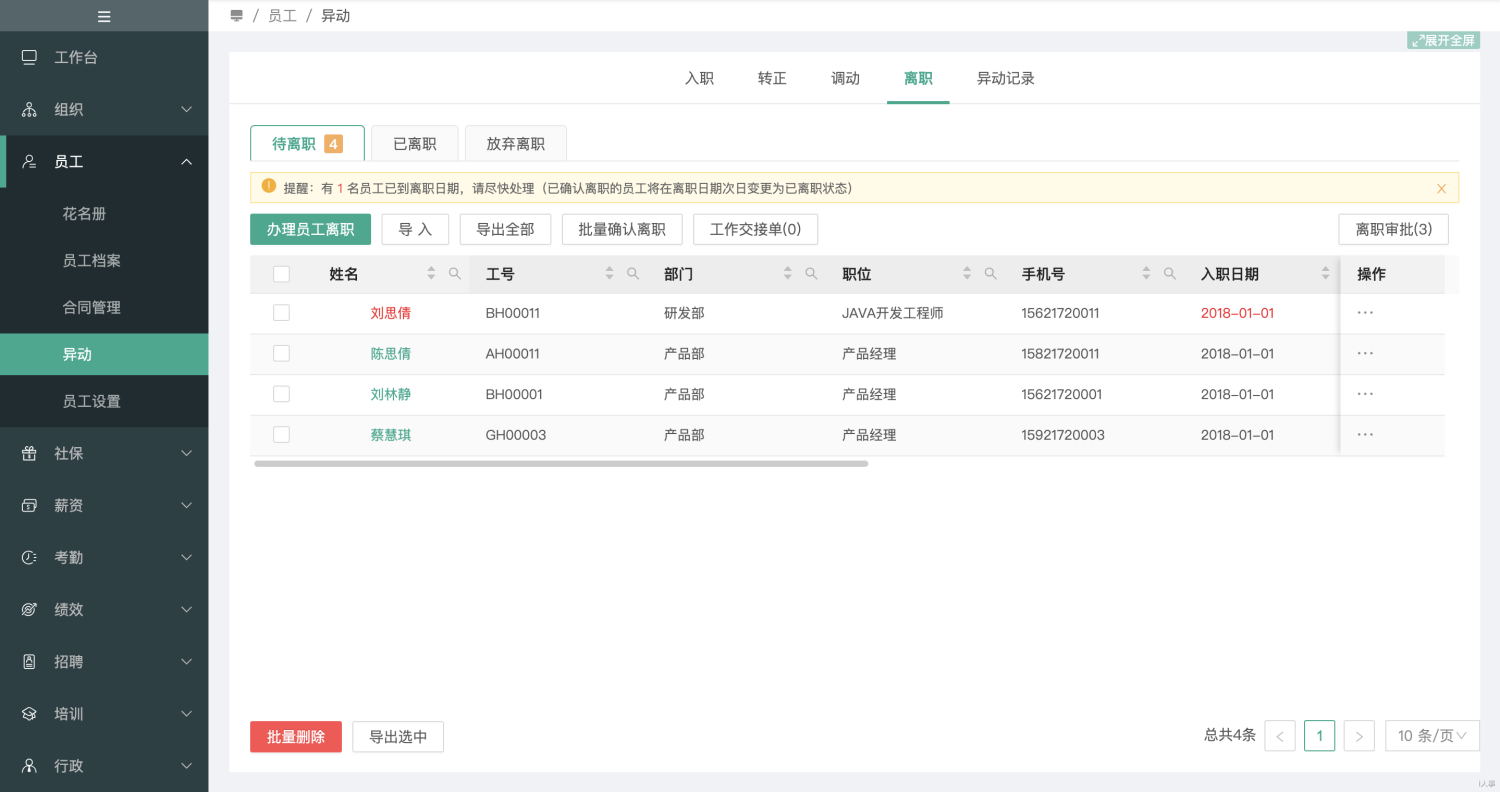This screenshot has width=1500, height=792.
Task: Go to next page arrow in pagination
Action: click(x=1359, y=736)
